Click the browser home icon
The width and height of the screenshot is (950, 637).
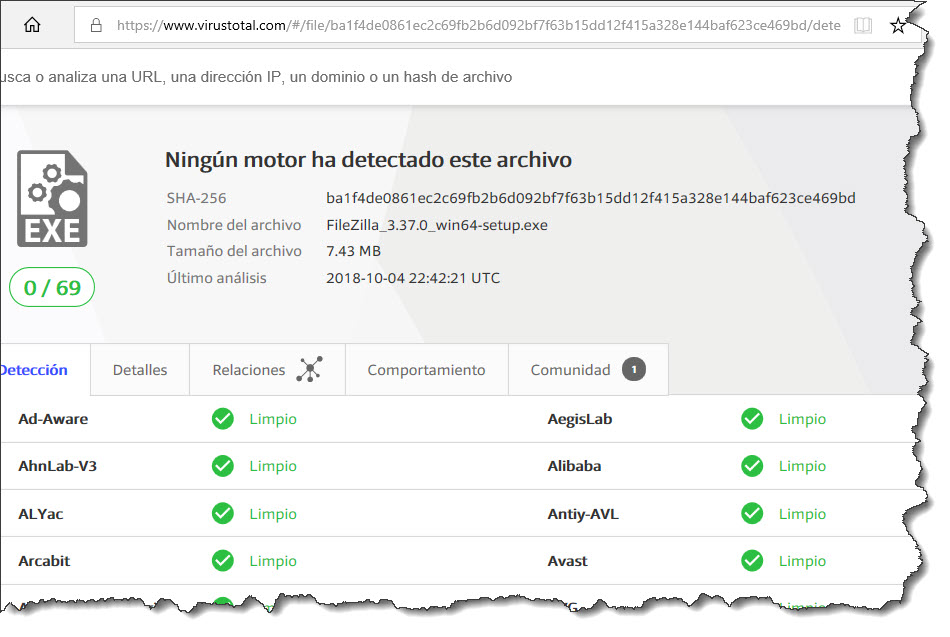click(x=32, y=25)
